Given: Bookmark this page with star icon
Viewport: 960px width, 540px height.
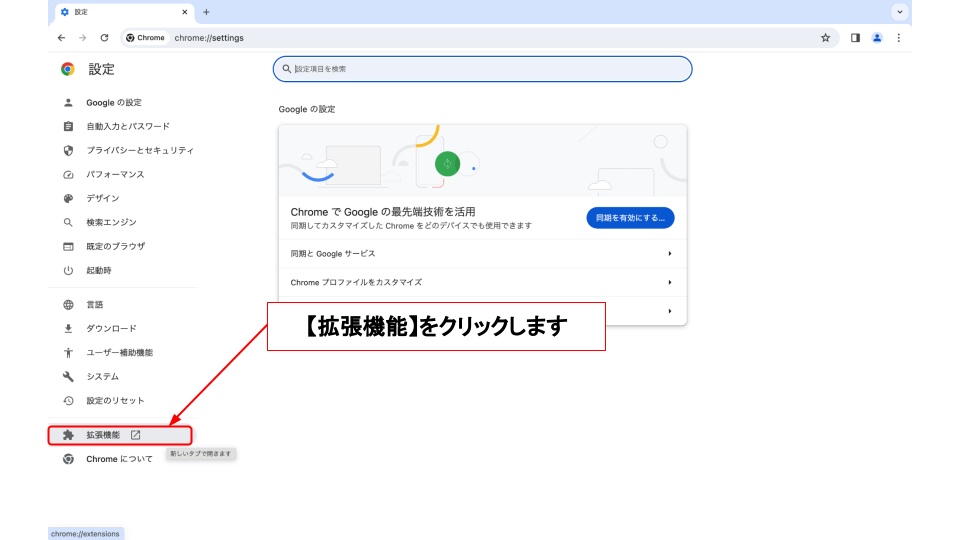Looking at the screenshot, I should [825, 38].
